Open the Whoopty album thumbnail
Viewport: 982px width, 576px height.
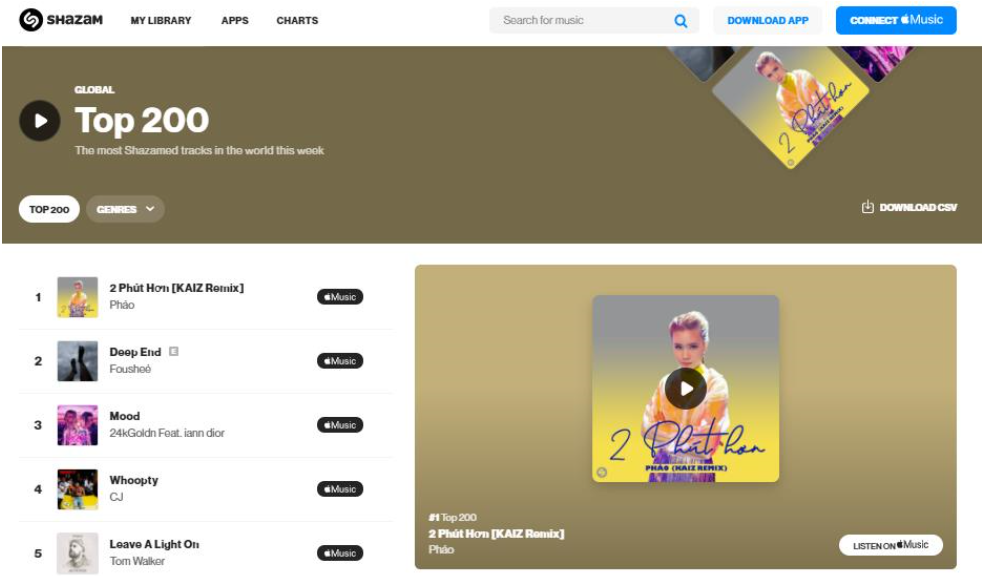pyautogui.click(x=78, y=489)
